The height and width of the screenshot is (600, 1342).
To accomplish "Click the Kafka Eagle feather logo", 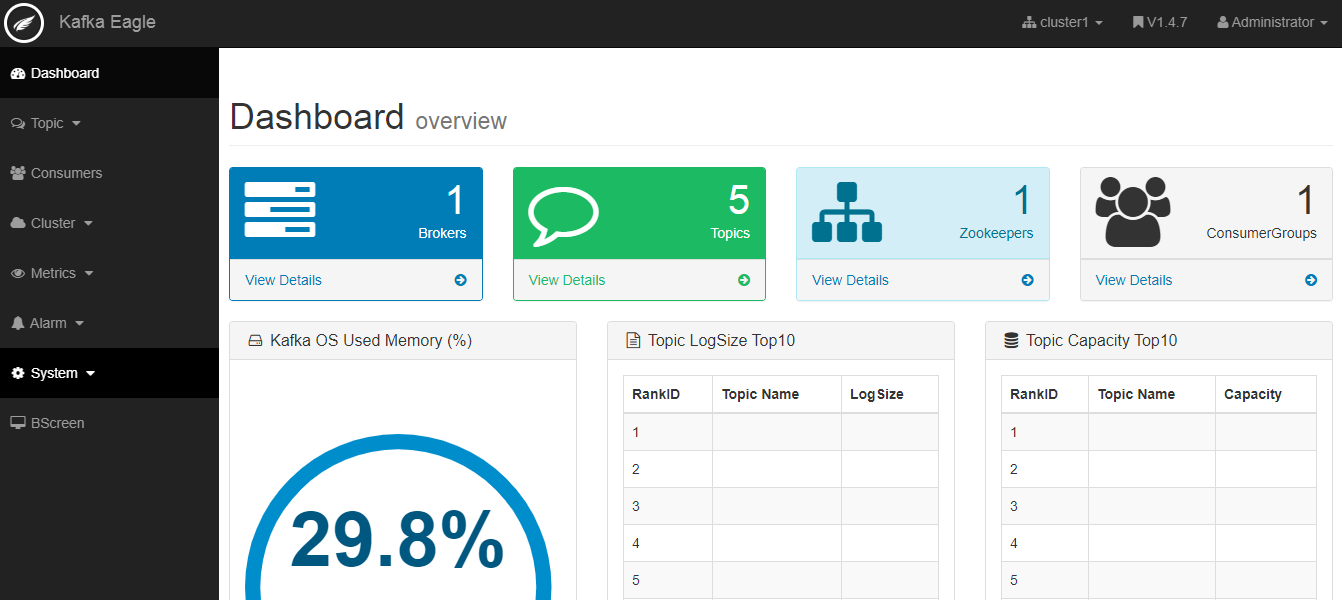I will (x=24, y=23).
